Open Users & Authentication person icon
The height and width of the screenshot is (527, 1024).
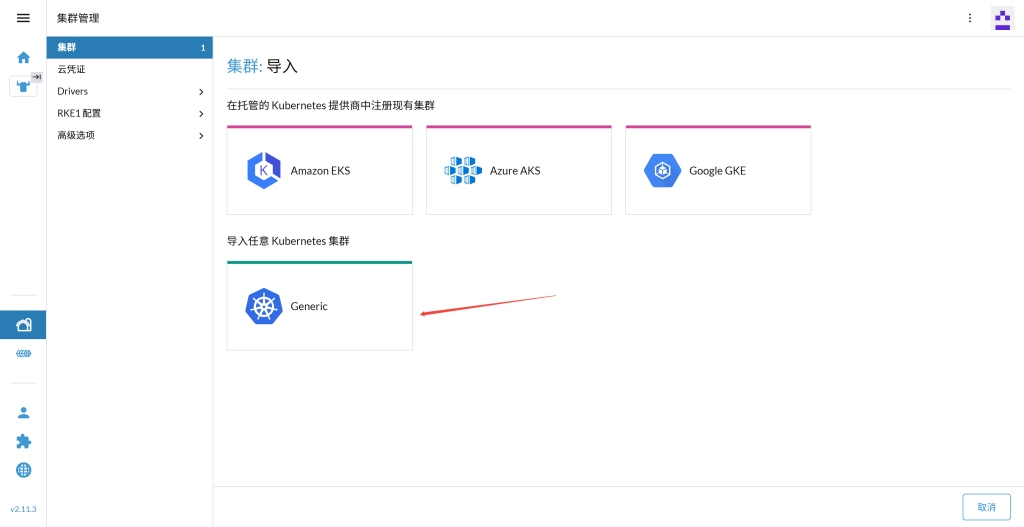tap(23, 412)
